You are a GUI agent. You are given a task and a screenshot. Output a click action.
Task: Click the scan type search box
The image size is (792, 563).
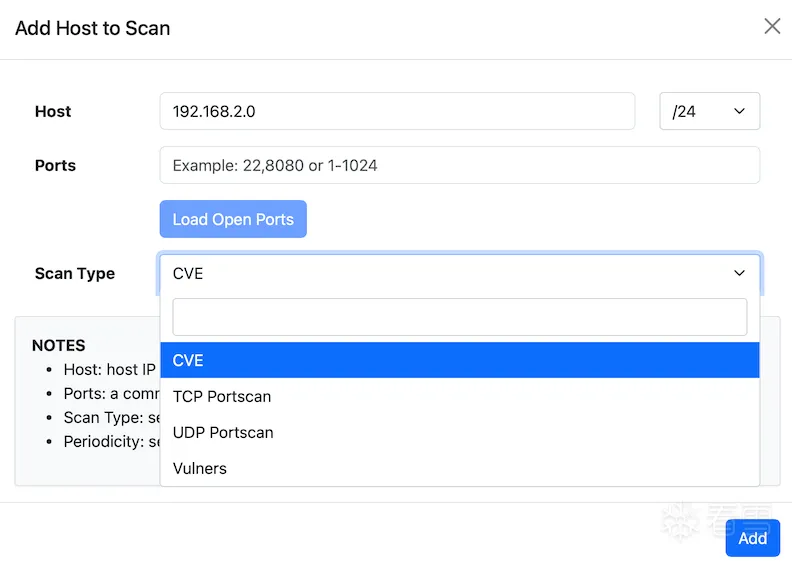pos(459,317)
